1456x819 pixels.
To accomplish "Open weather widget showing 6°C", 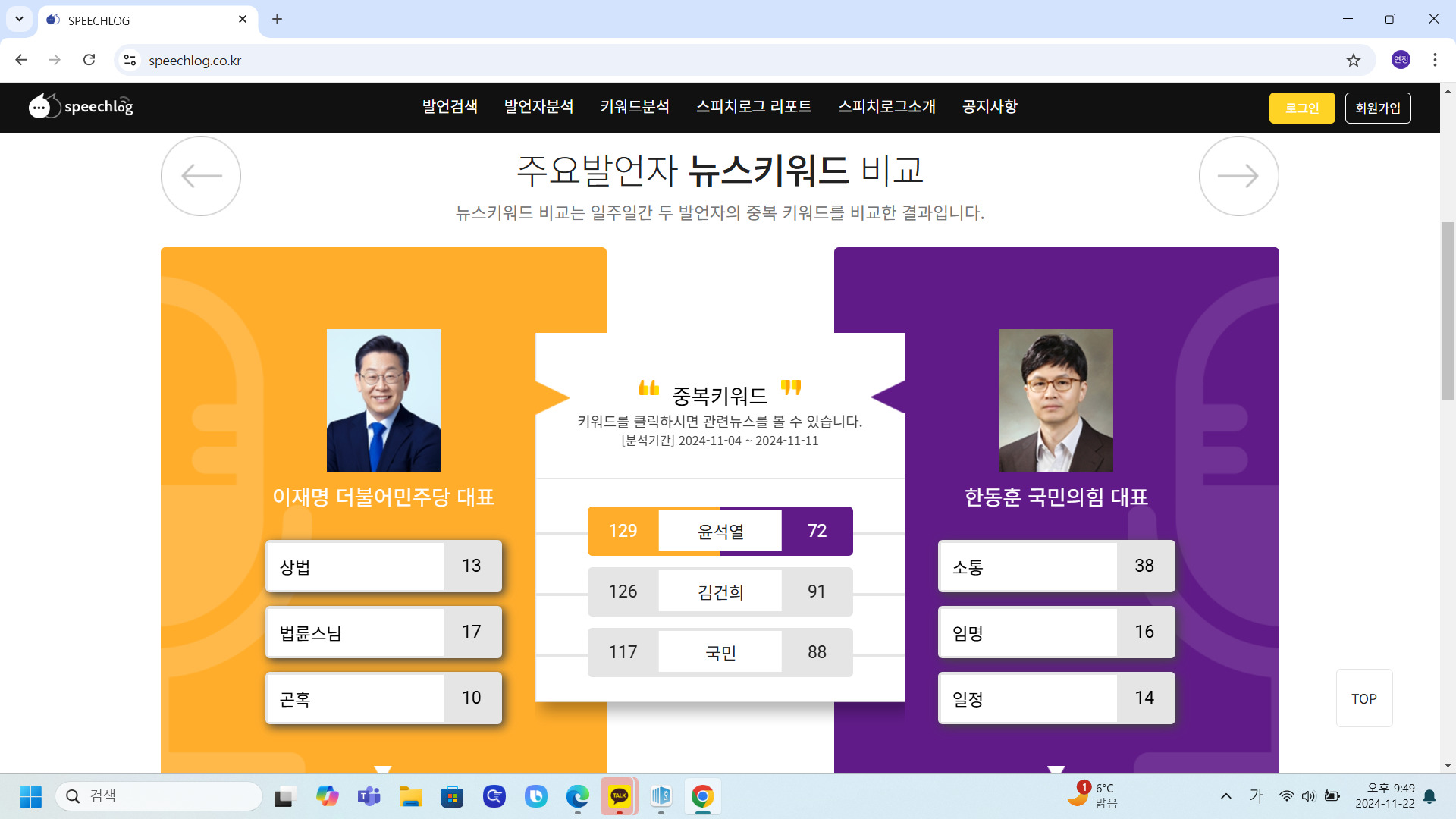I will (x=1092, y=795).
